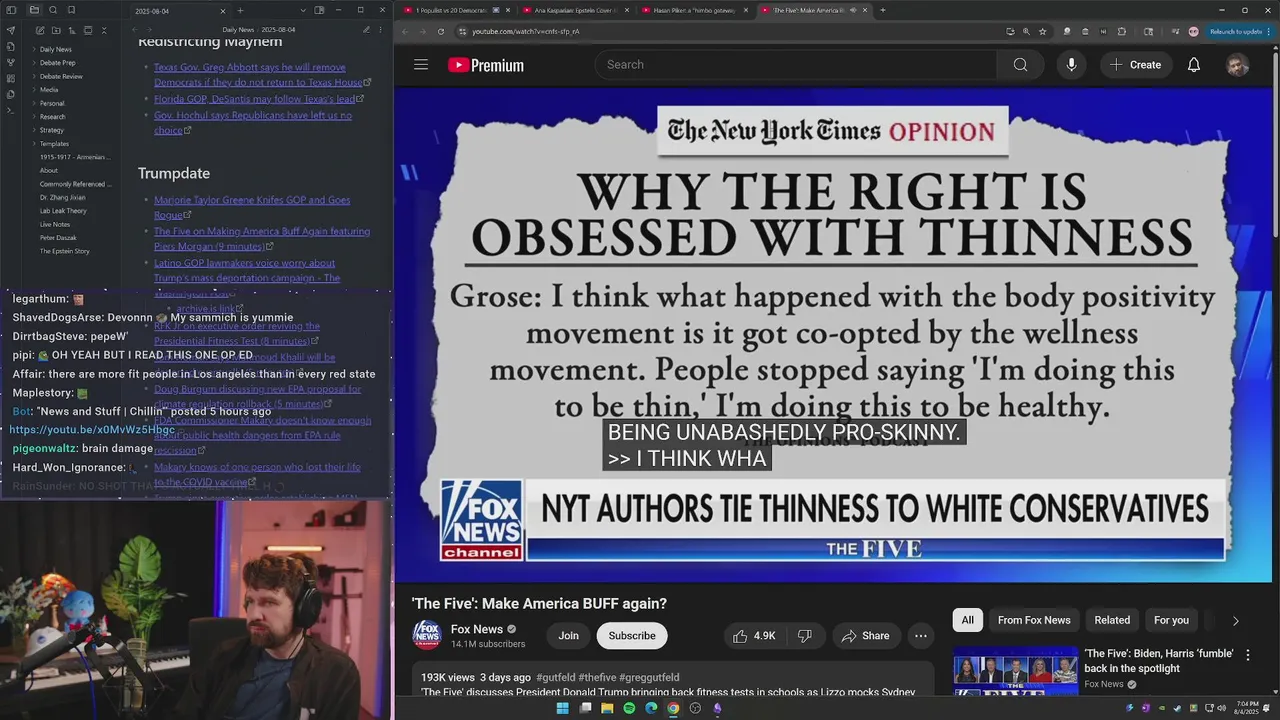The width and height of the screenshot is (1280, 720).
Task: Collapse all folders in Obsidian explorer
Action: (x=104, y=30)
